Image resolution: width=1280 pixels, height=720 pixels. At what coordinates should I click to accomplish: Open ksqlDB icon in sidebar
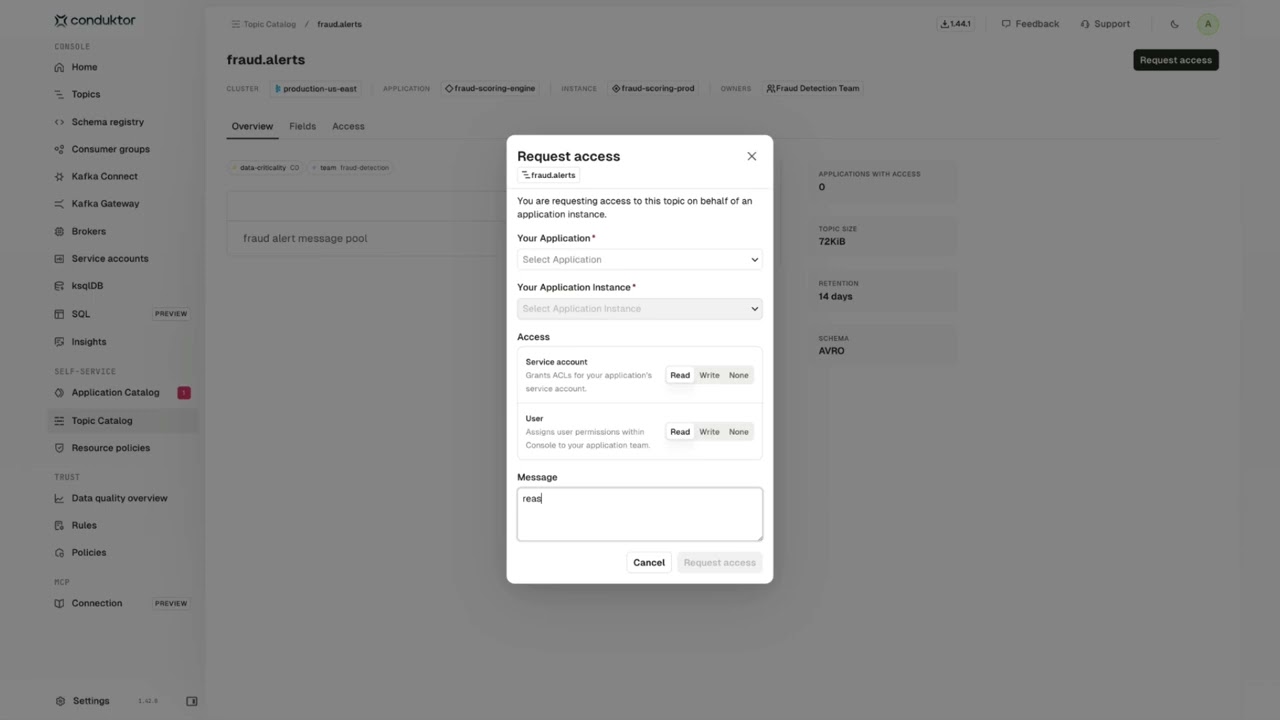[x=60, y=285]
